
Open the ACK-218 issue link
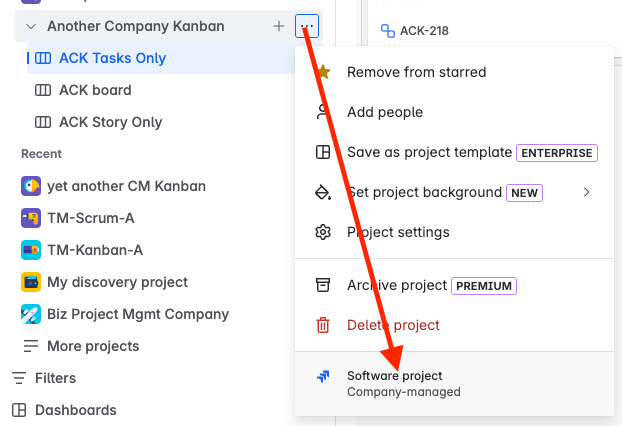click(x=424, y=31)
